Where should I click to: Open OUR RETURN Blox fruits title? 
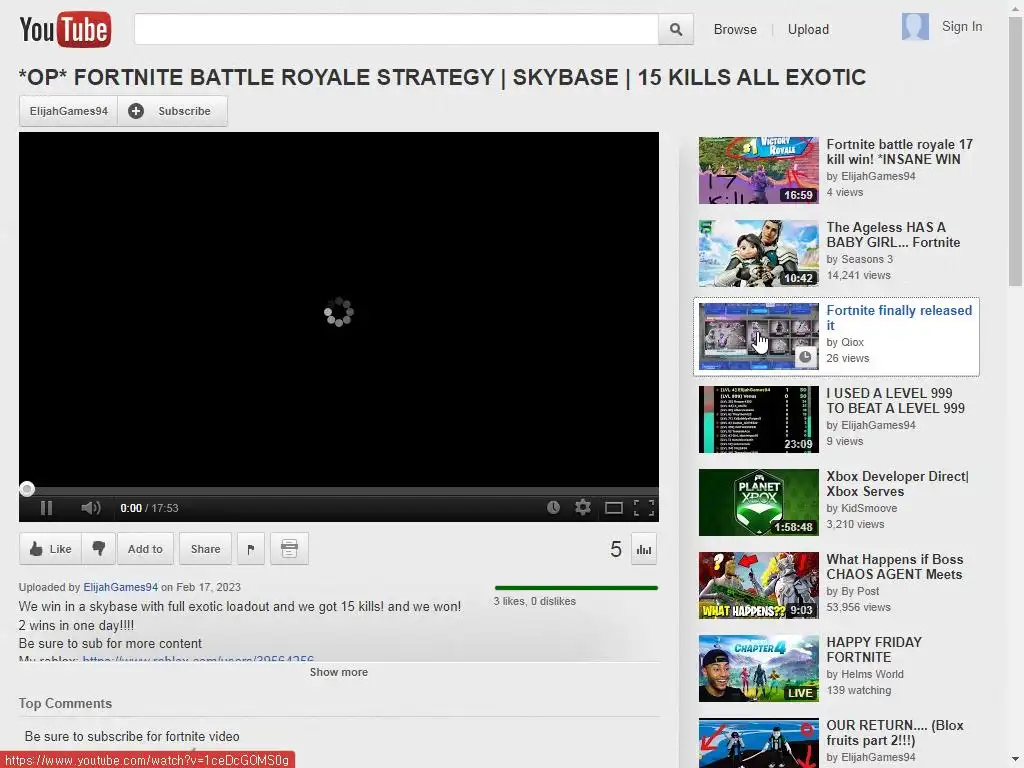click(x=895, y=732)
